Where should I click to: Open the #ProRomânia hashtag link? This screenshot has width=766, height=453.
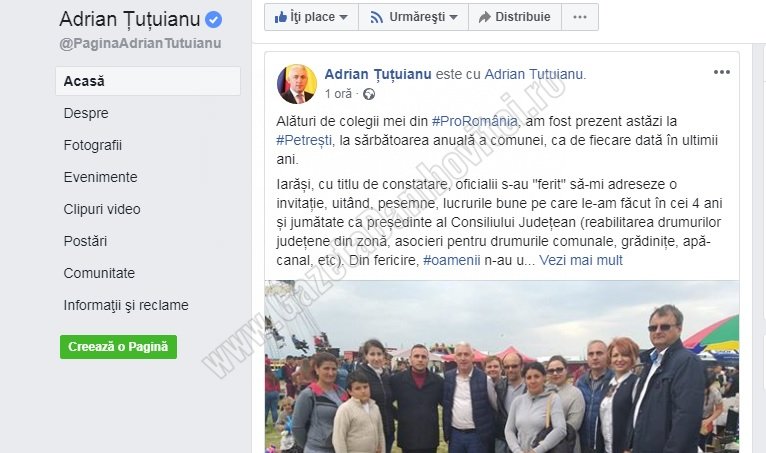click(x=474, y=121)
